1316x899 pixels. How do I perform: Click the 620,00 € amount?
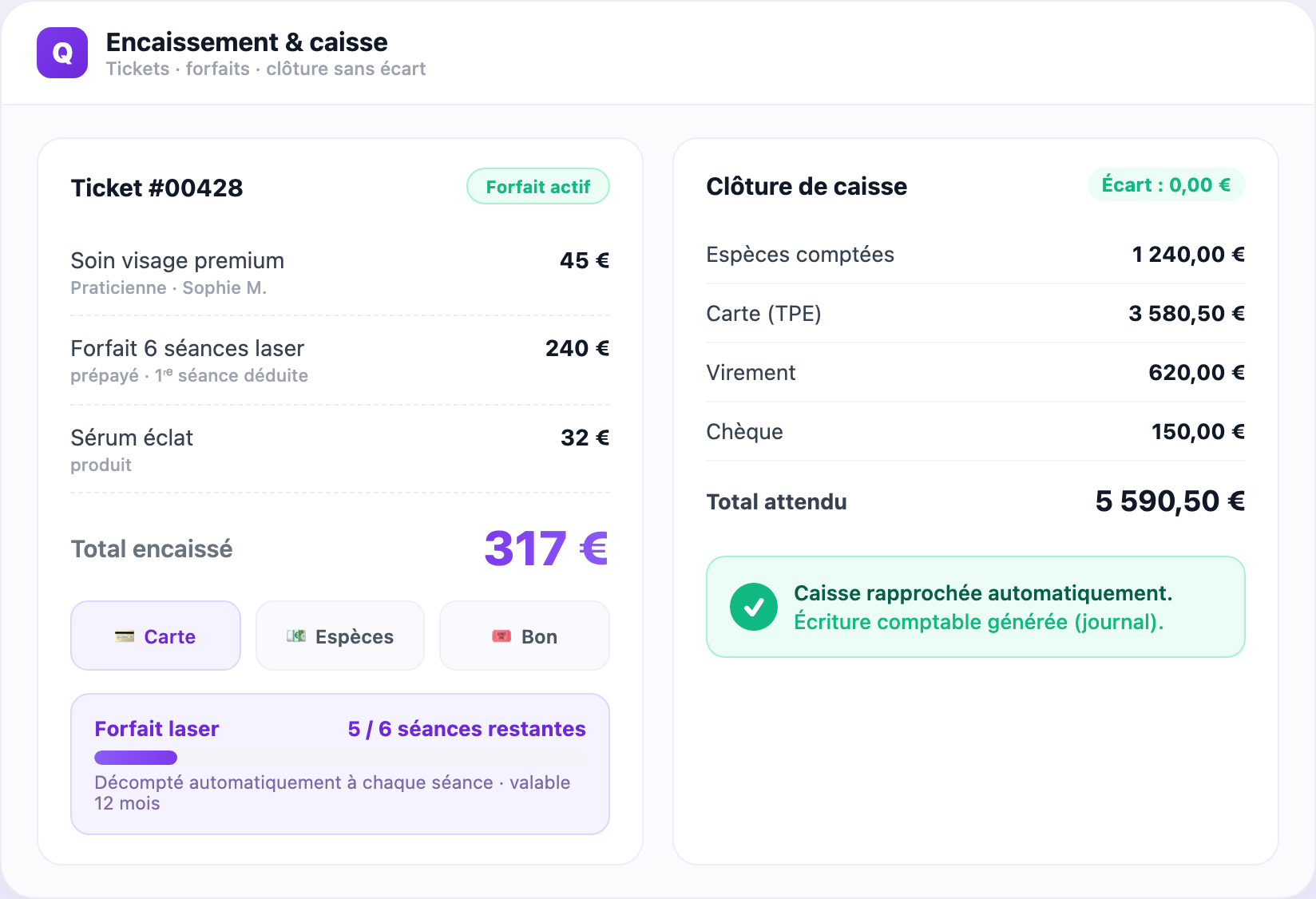click(1196, 372)
